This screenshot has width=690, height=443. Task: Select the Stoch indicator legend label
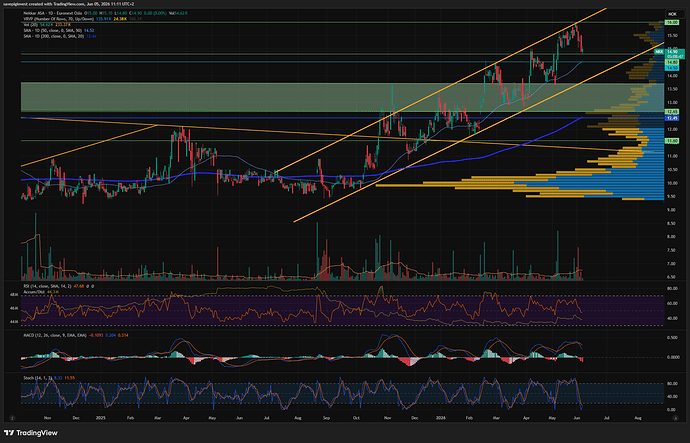(x=37, y=378)
